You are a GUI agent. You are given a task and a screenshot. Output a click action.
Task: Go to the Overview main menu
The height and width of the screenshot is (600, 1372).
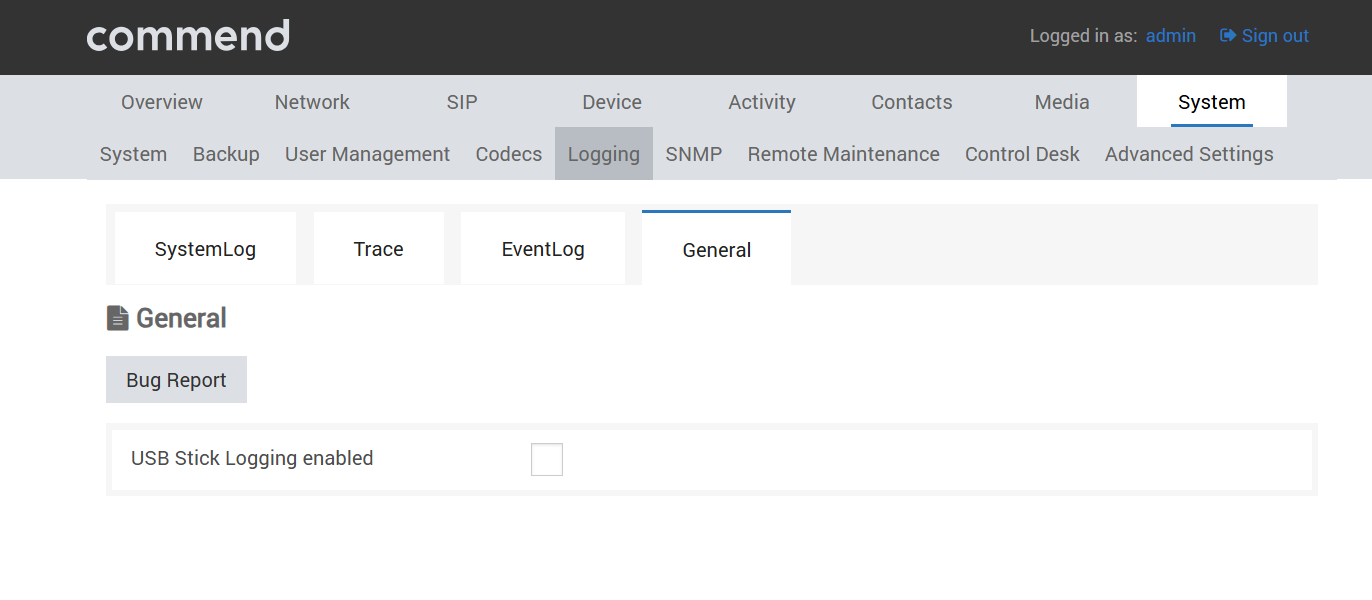click(x=162, y=102)
